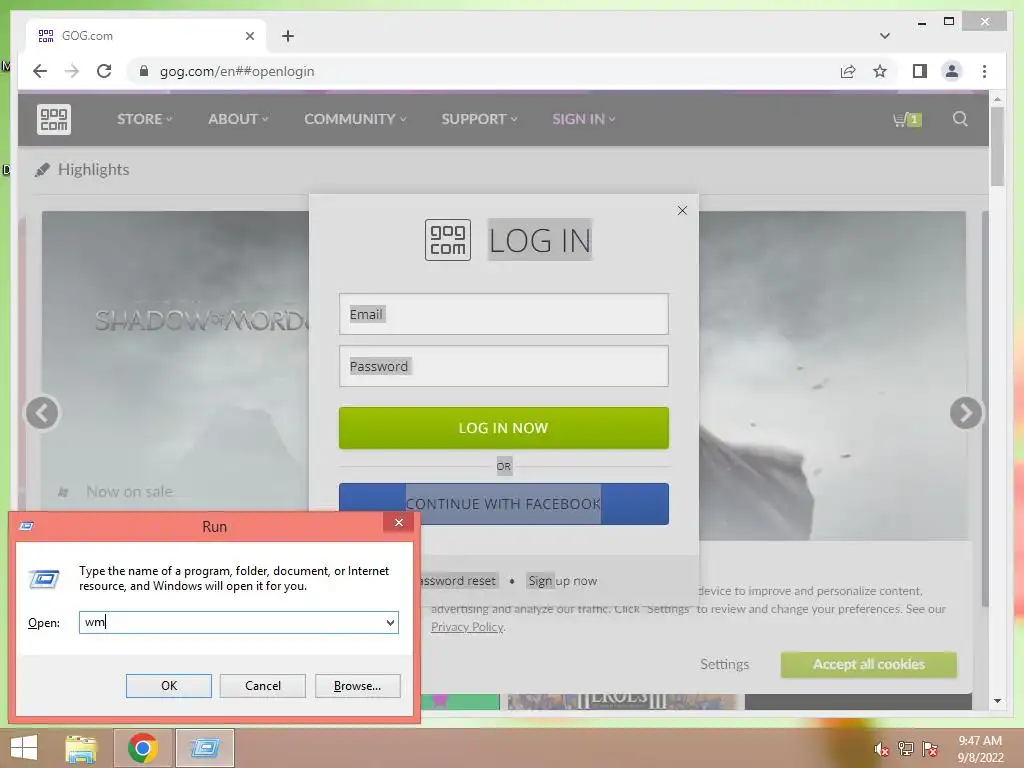The image size is (1024, 768).
Task: Click previous slide arrow on Highlights carousel
Action: pos(42,413)
